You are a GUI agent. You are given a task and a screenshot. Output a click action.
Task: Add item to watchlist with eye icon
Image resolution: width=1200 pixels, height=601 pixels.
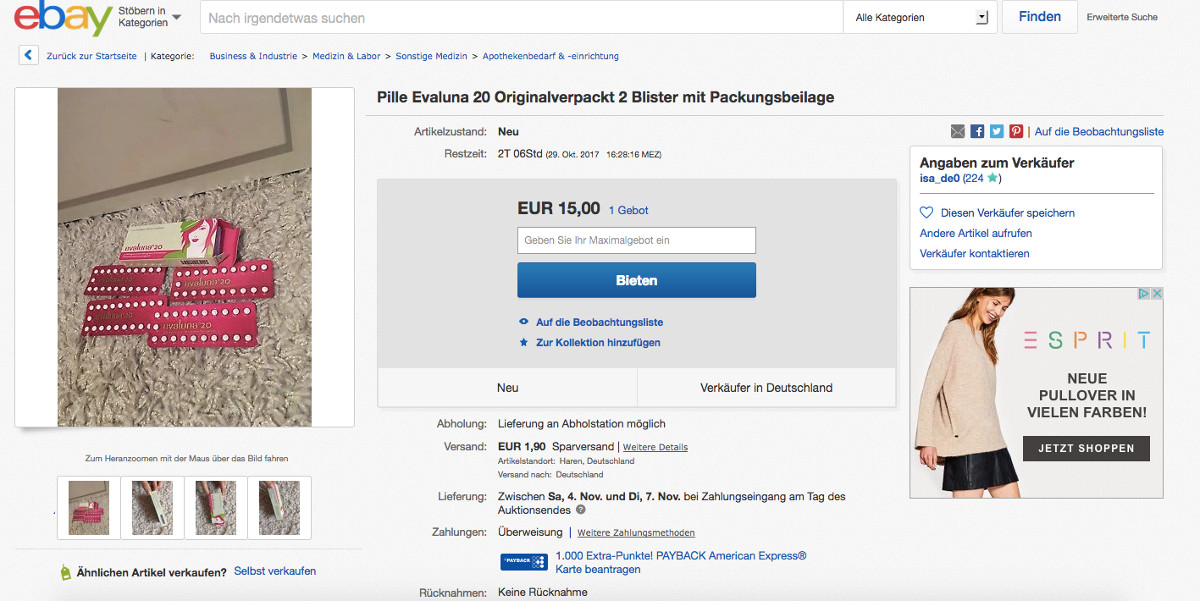click(x=523, y=322)
